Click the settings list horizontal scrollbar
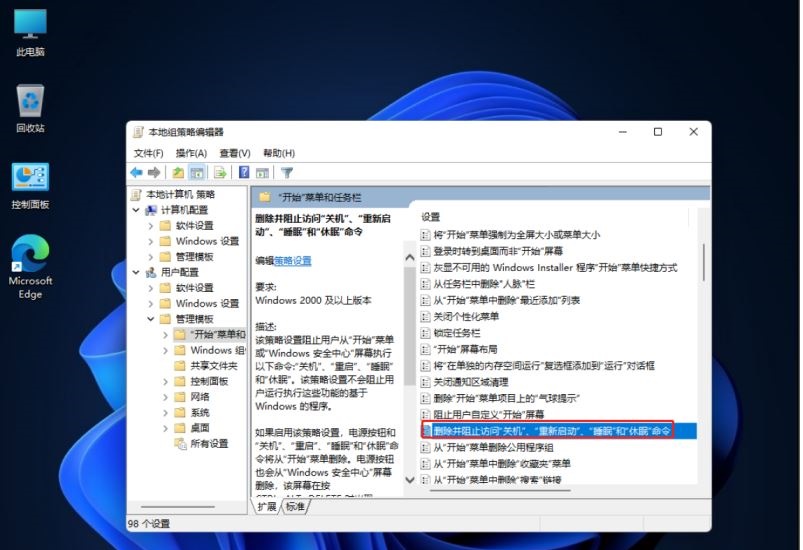Viewport: 803px width, 550px height. point(500,490)
